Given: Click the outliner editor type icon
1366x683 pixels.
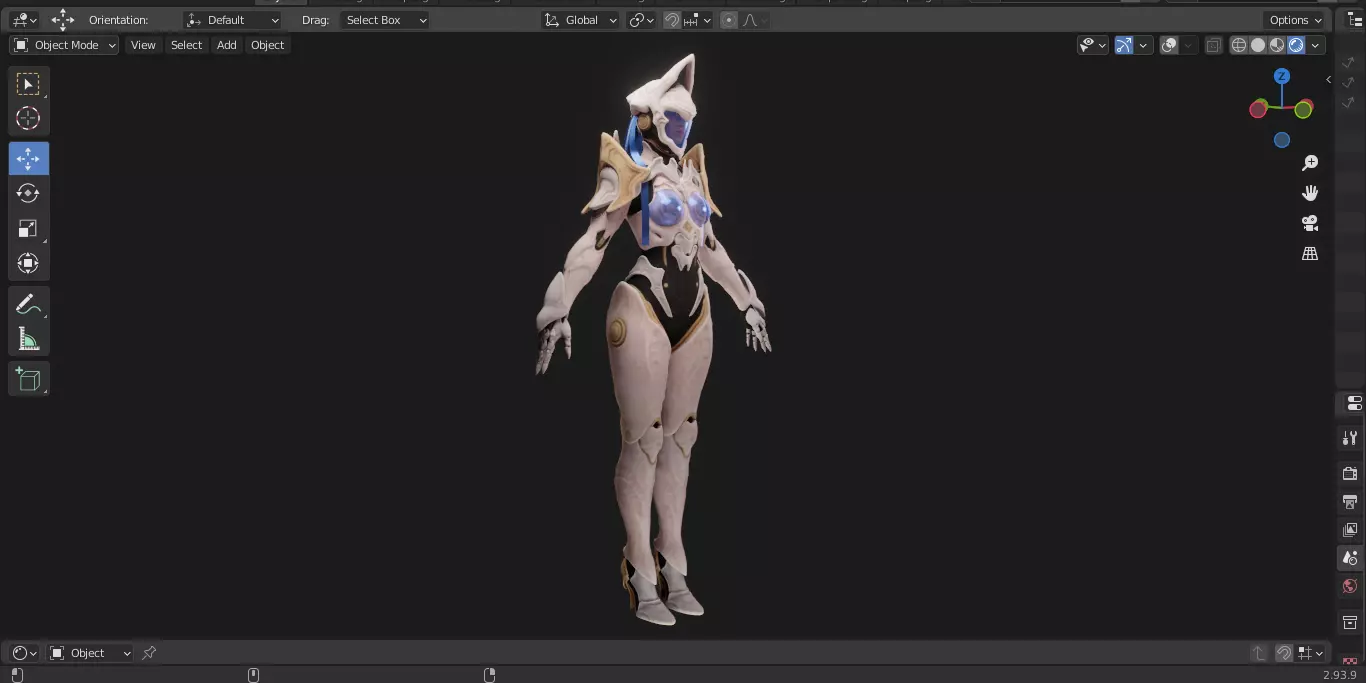Looking at the screenshot, I should 1354,20.
